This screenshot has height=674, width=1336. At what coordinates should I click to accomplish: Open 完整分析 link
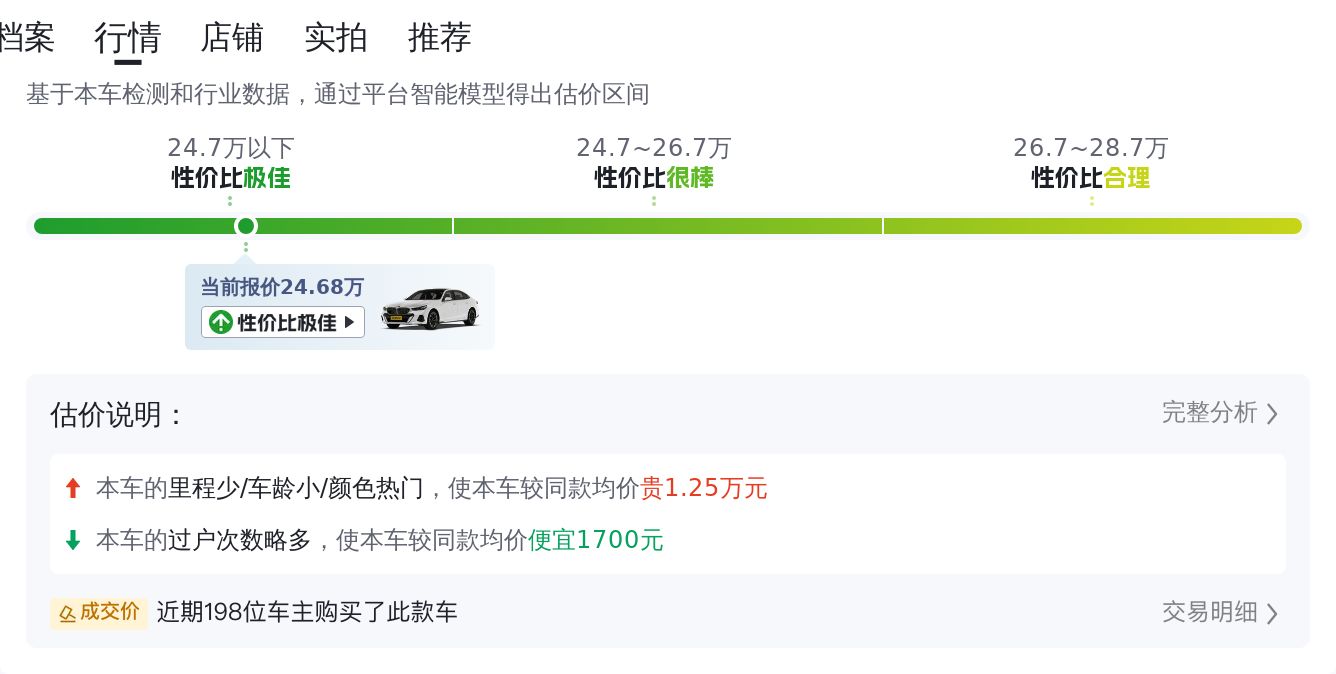pos(1209,412)
